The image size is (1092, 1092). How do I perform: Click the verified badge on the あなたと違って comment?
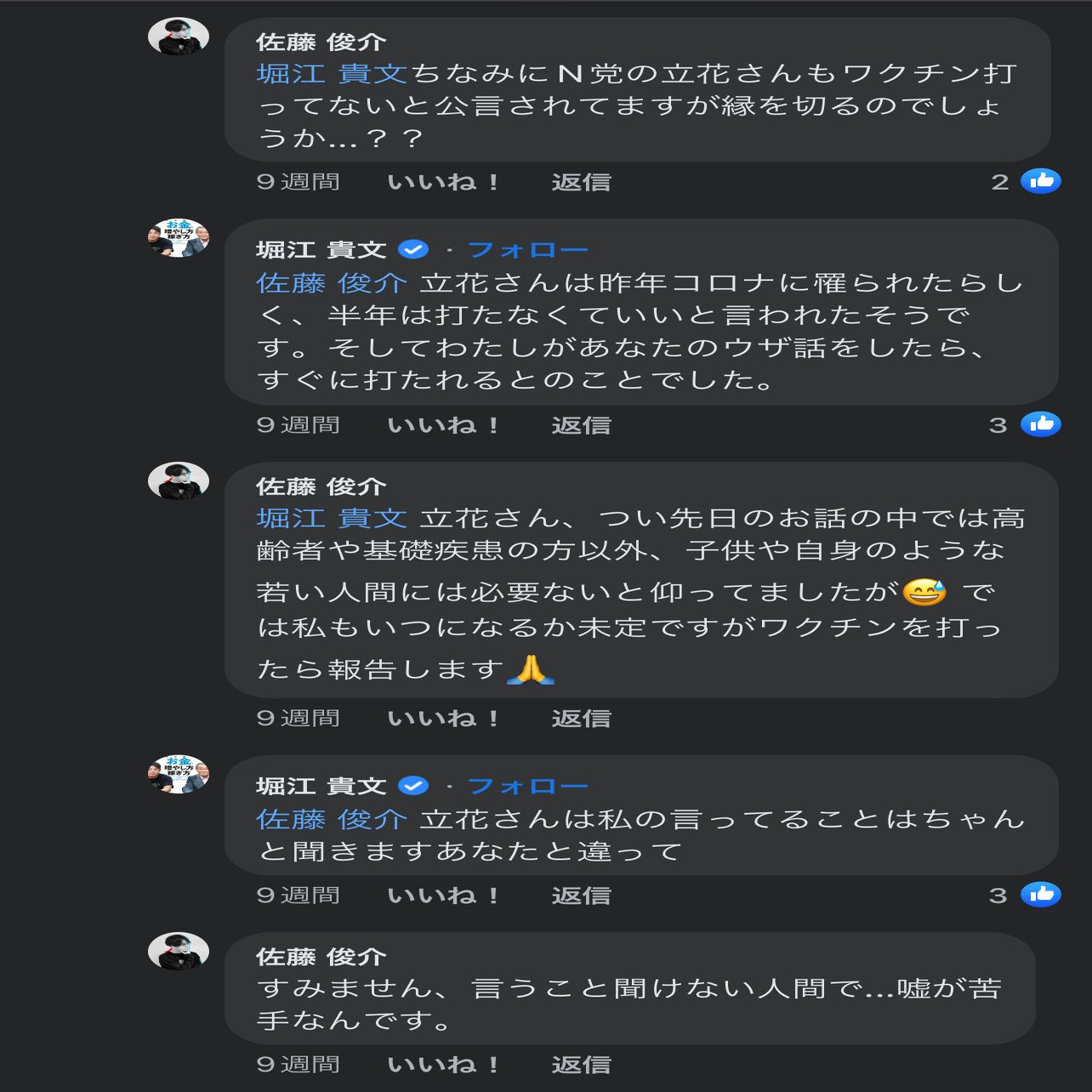pyautogui.click(x=413, y=786)
